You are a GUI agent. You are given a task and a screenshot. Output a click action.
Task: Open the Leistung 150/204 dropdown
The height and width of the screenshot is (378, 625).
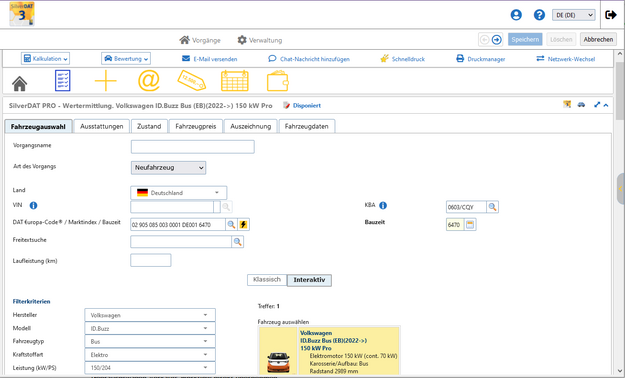pyautogui.click(x=150, y=368)
